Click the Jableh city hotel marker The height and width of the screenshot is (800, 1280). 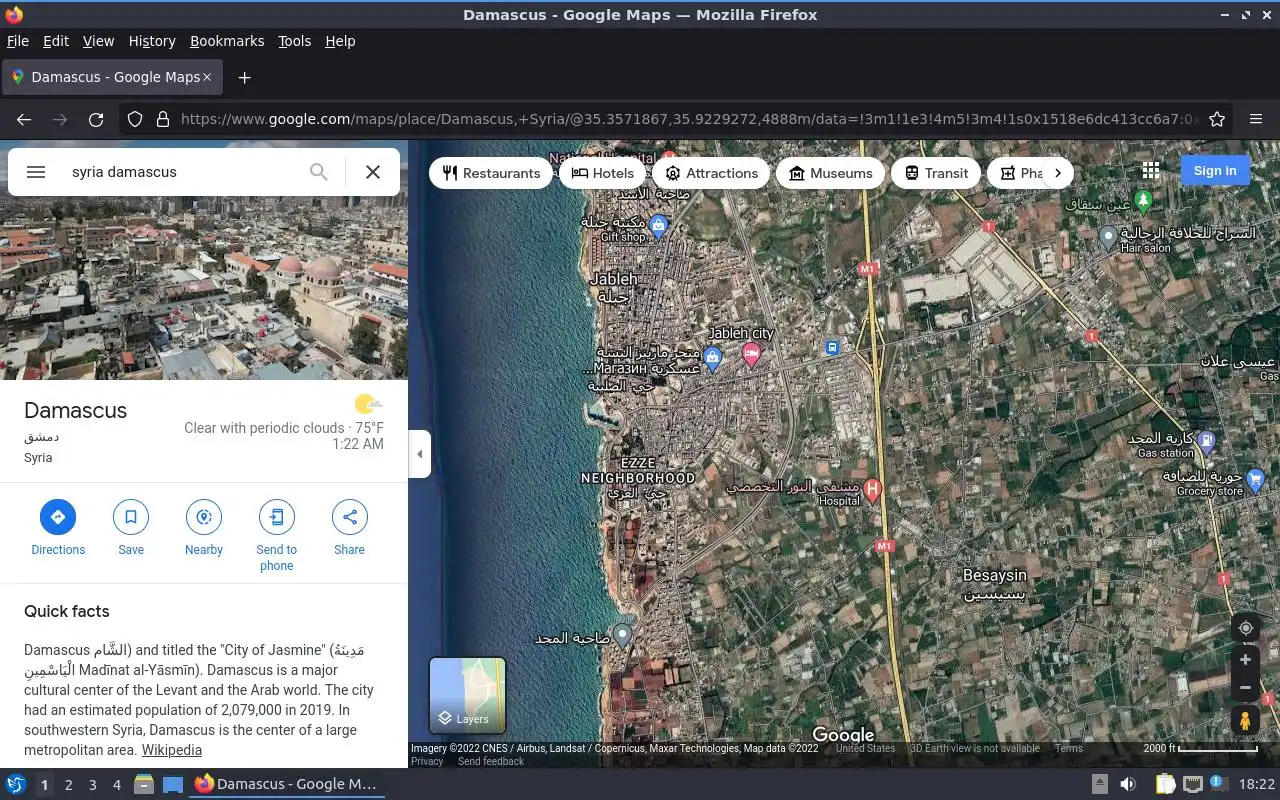pyautogui.click(x=751, y=353)
